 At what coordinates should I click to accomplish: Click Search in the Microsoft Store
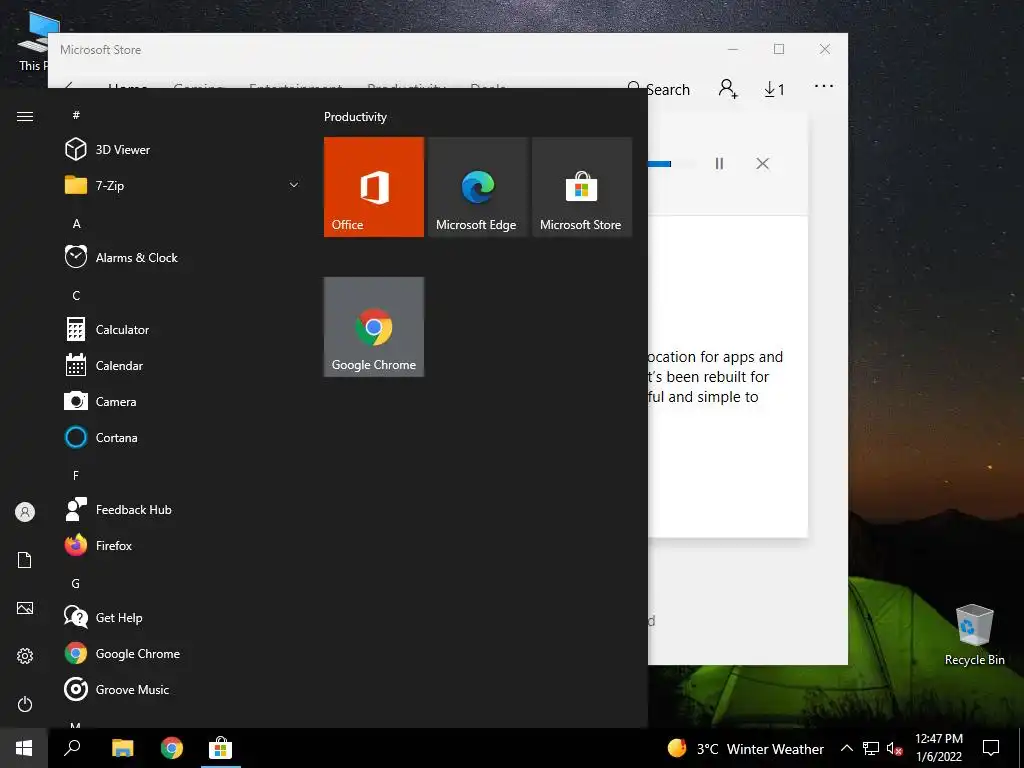click(658, 89)
